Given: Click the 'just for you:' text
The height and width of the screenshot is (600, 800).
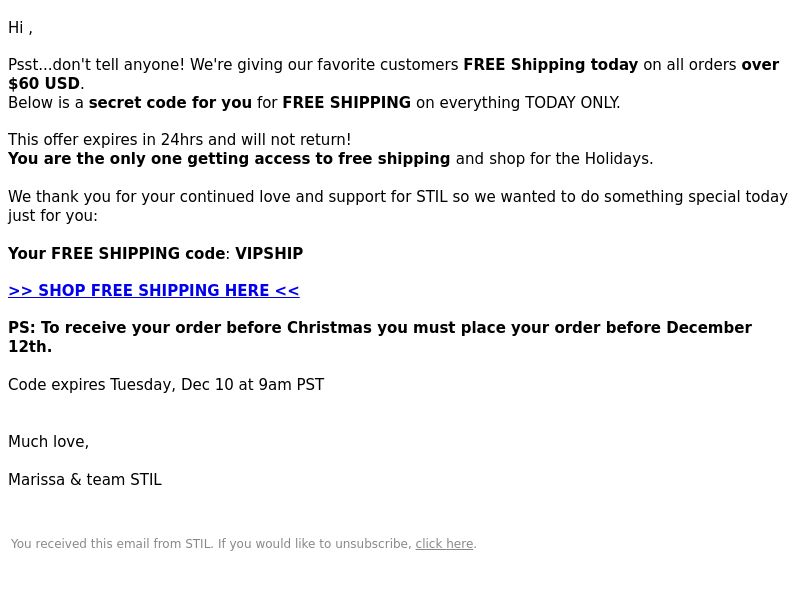Looking at the screenshot, I should pyautogui.click(x=53, y=216).
